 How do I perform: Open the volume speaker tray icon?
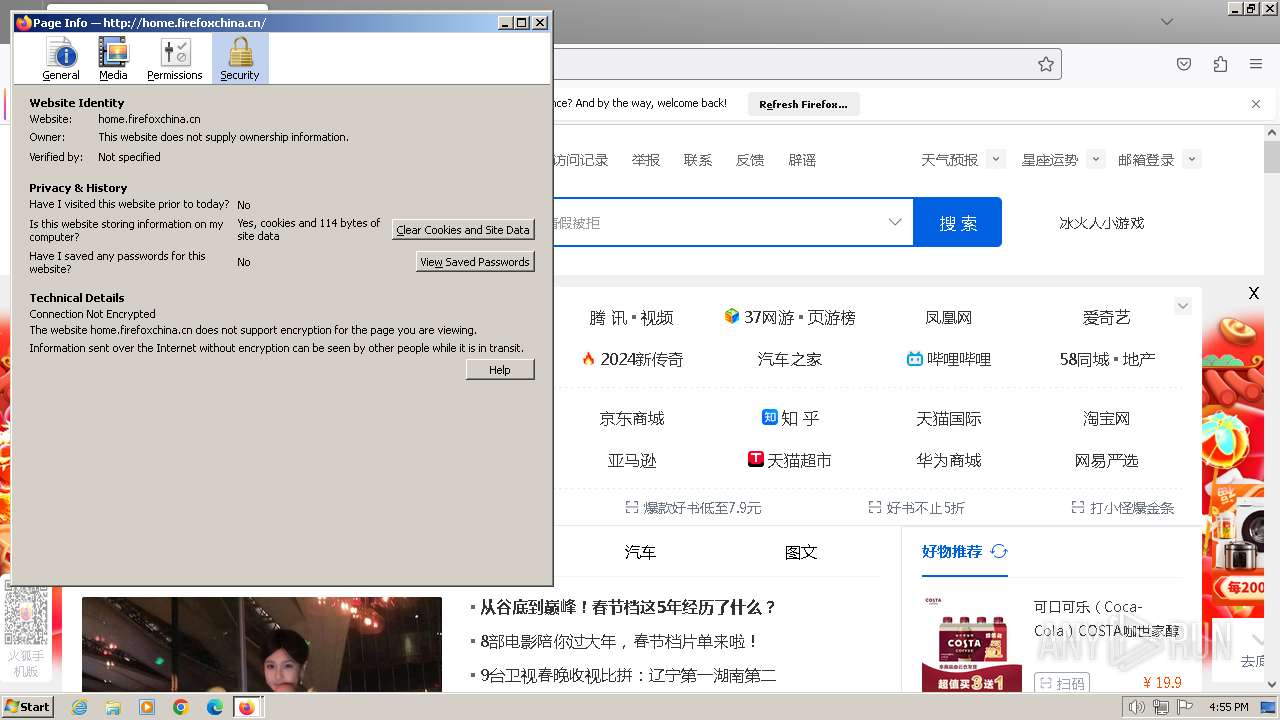pos(1136,707)
